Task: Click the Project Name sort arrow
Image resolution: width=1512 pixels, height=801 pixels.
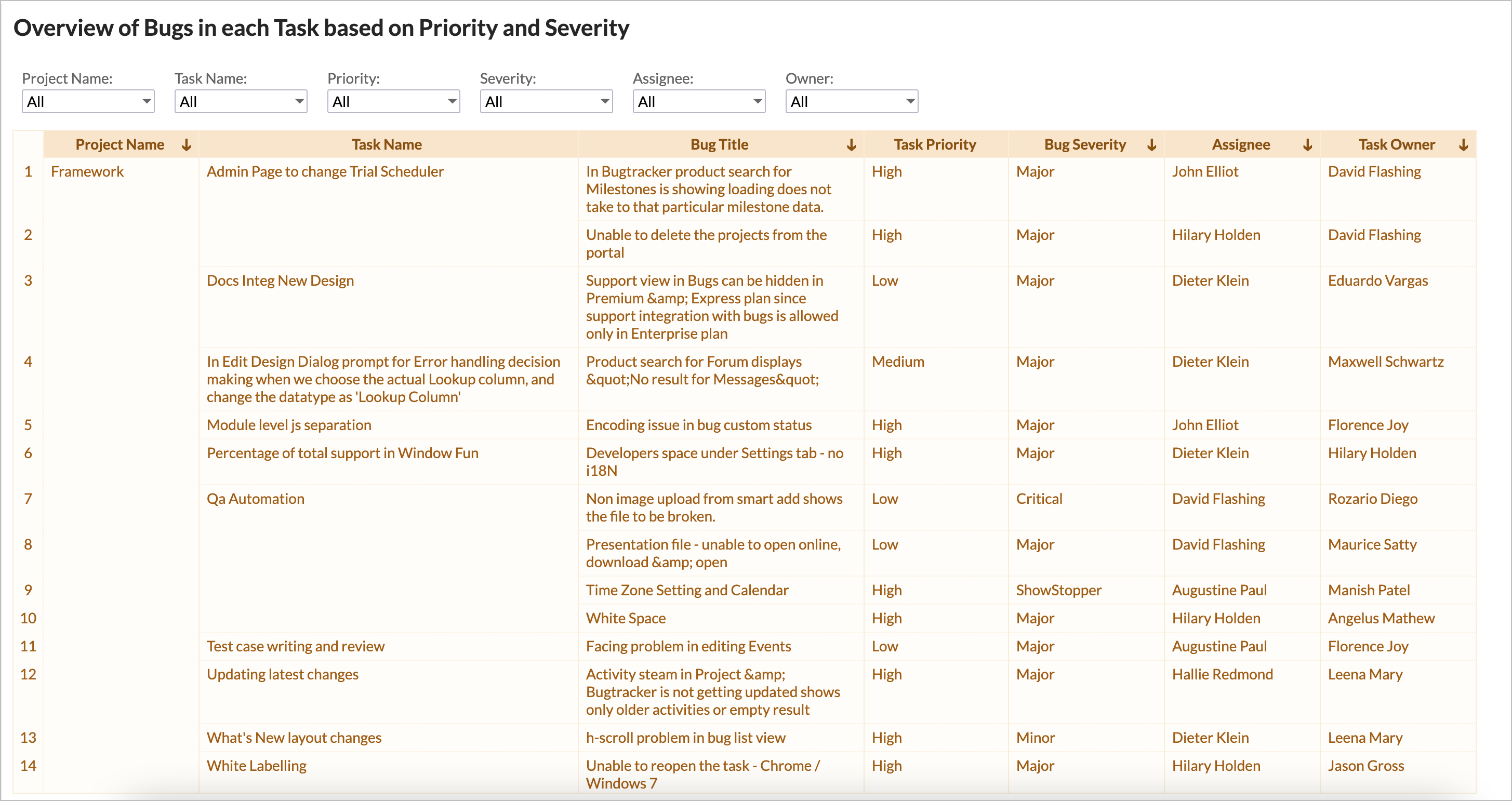Action: [x=187, y=144]
